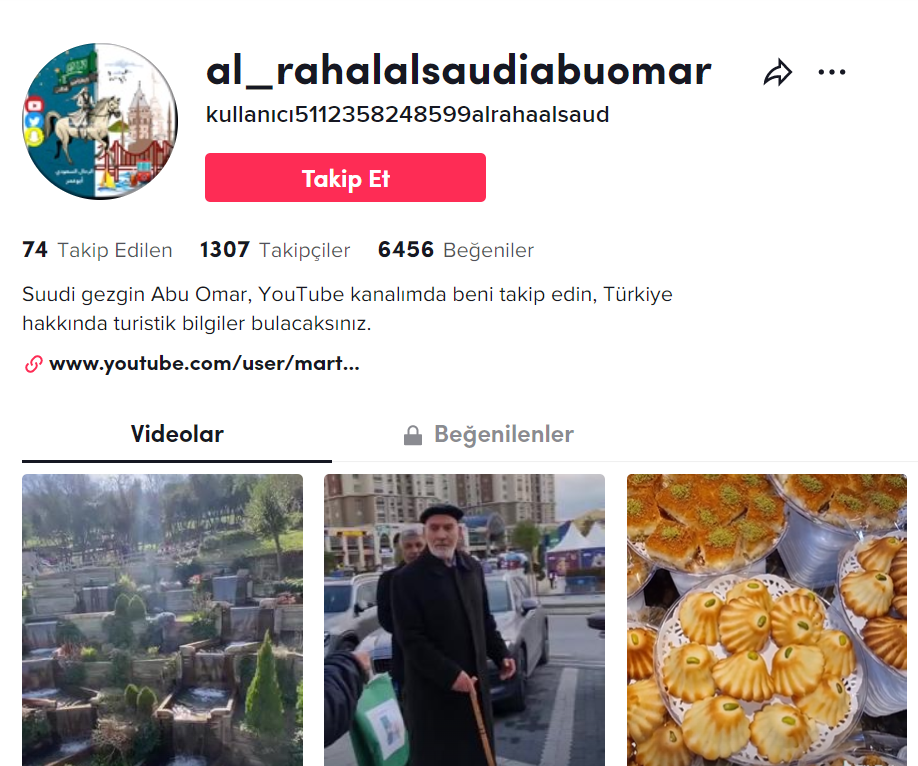Click the Suudi gezgin Abu Omar bio text
Image resolution: width=918 pixels, height=766 pixels.
(x=347, y=309)
